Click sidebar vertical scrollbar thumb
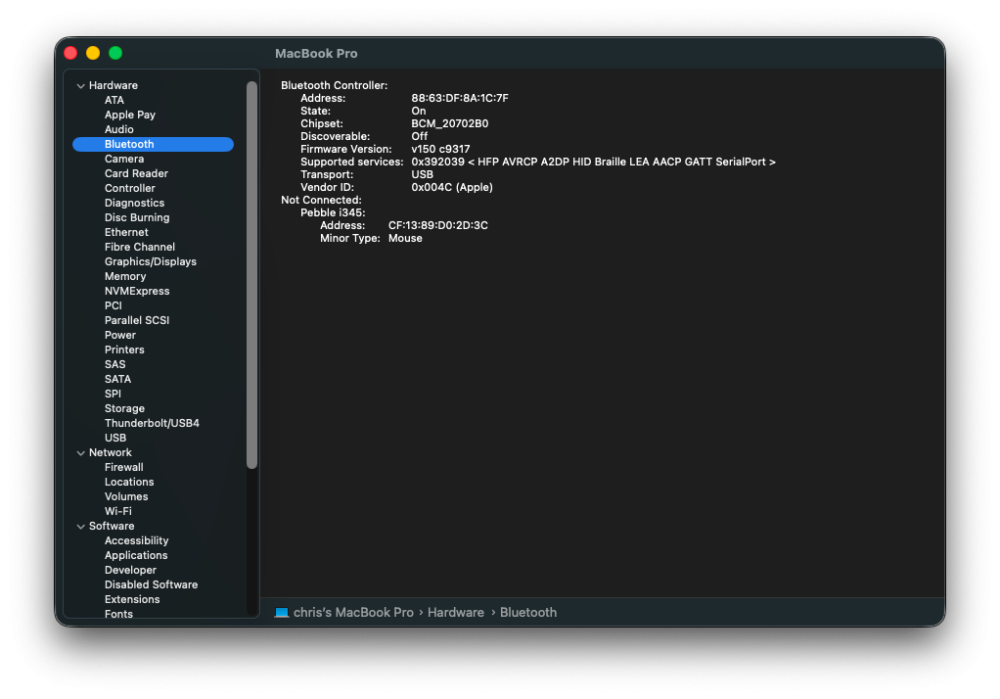 point(252,275)
